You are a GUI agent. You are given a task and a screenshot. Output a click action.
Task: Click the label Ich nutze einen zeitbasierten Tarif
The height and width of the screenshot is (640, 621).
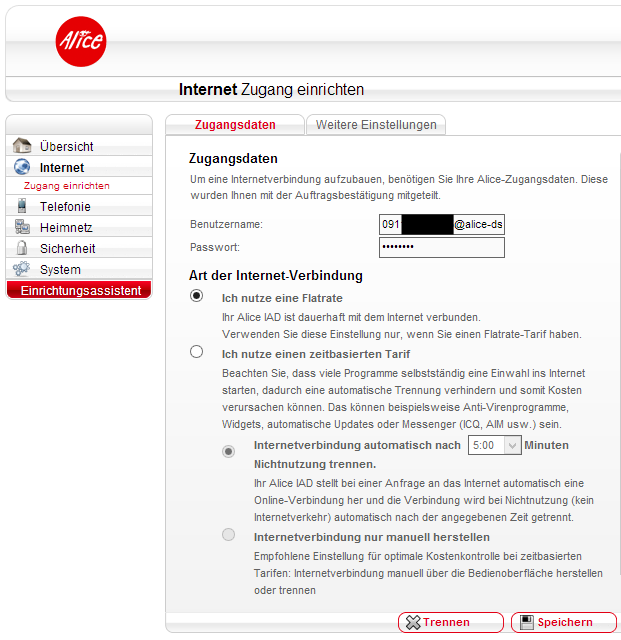pyautogui.click(x=316, y=354)
